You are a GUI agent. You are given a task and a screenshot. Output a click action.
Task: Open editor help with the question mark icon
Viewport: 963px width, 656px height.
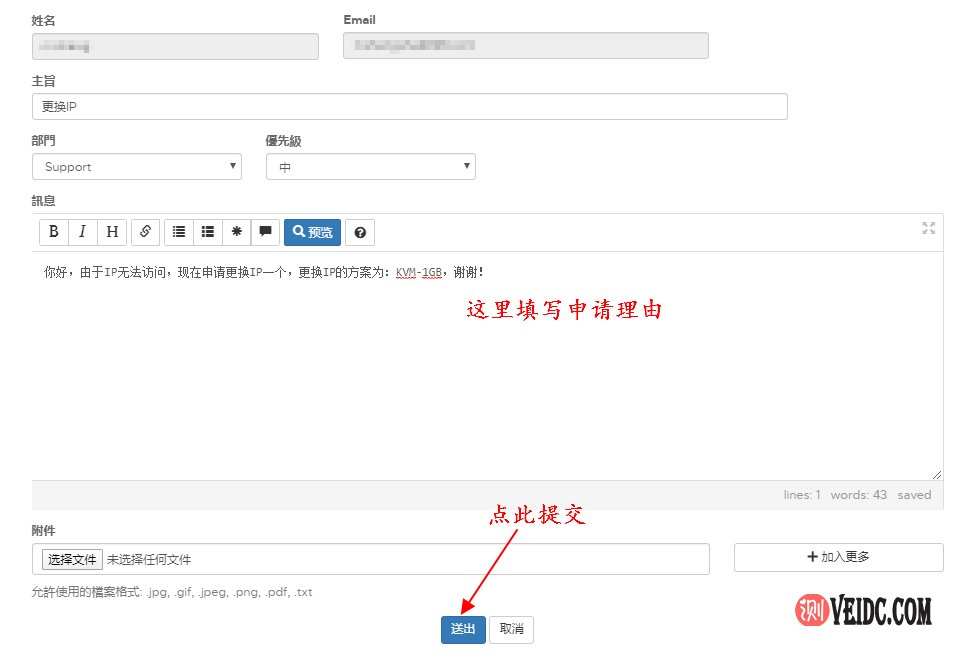pyautogui.click(x=360, y=233)
